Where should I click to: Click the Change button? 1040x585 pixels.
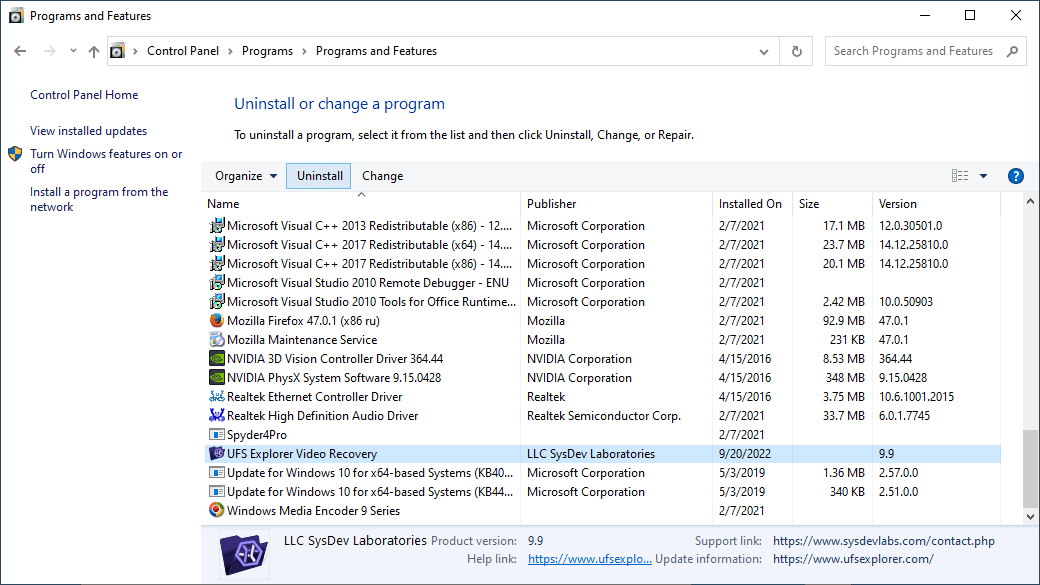point(383,176)
